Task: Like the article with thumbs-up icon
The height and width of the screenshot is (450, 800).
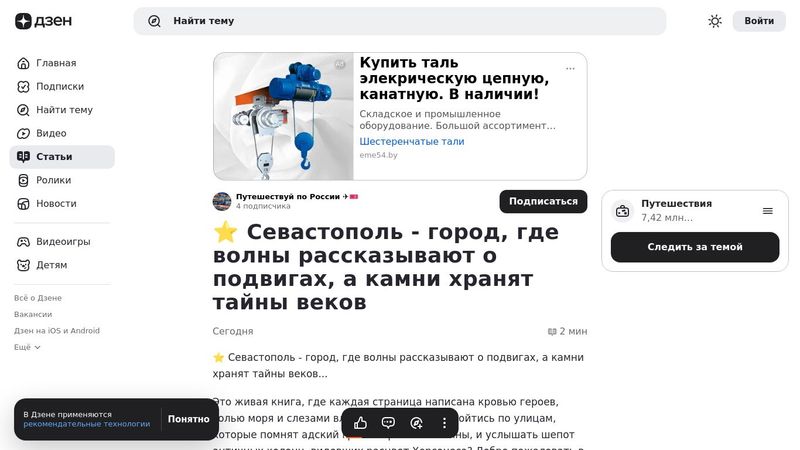Action: [x=360, y=423]
